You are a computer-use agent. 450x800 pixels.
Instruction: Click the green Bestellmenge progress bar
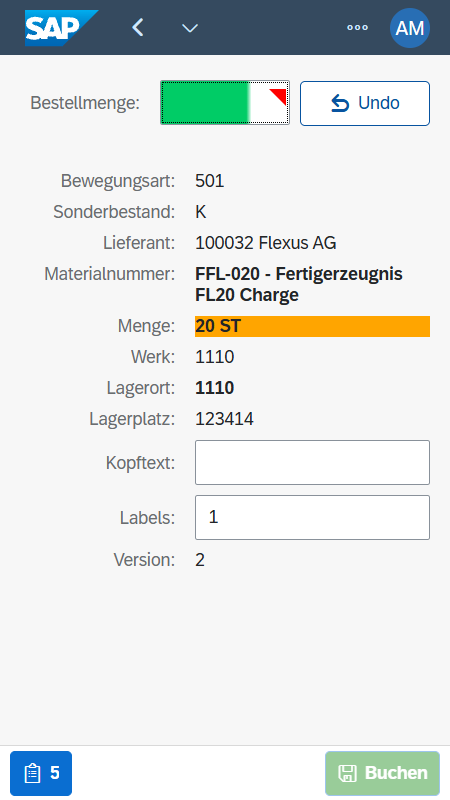coord(225,103)
